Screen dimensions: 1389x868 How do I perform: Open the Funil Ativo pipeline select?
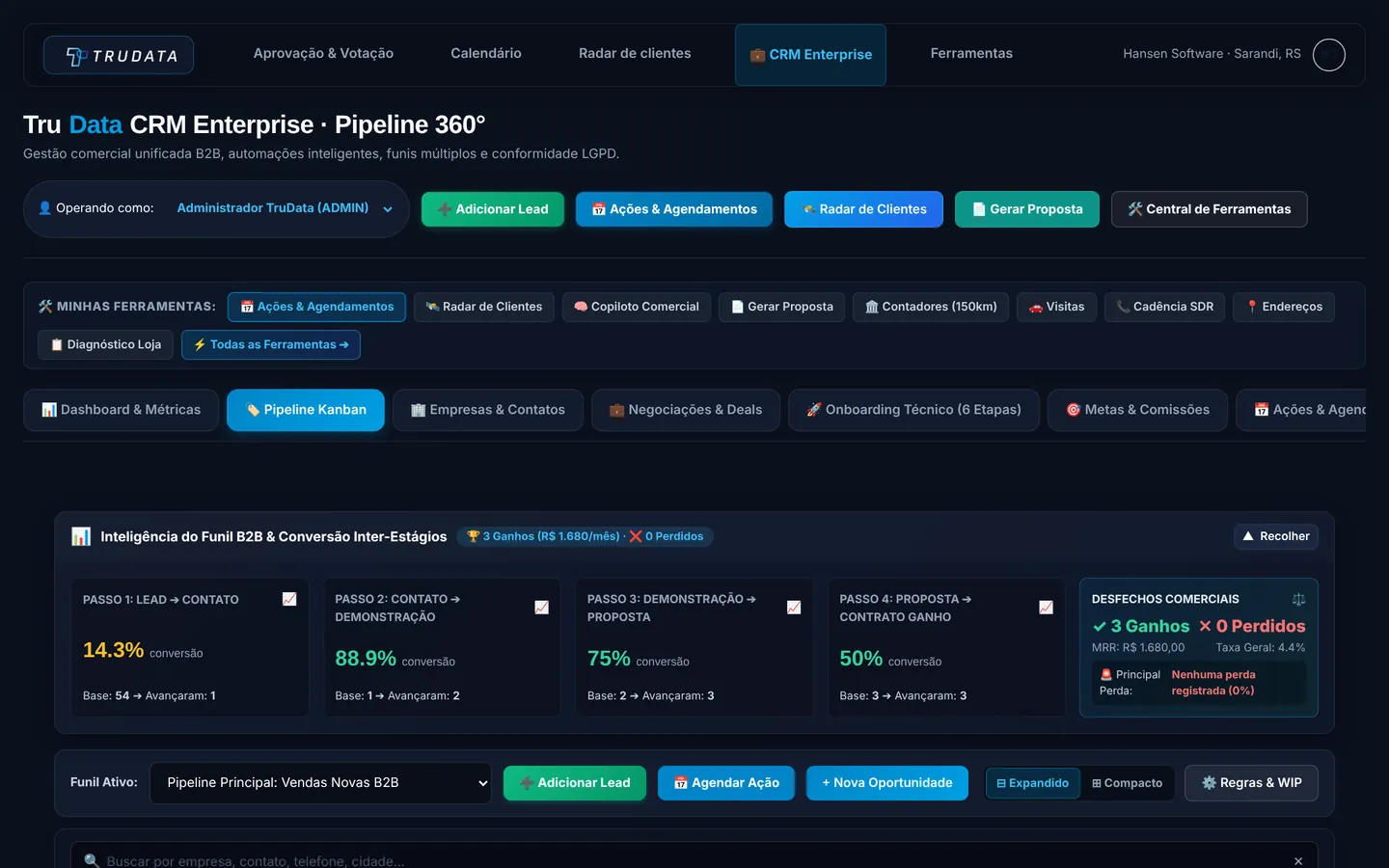coord(320,783)
